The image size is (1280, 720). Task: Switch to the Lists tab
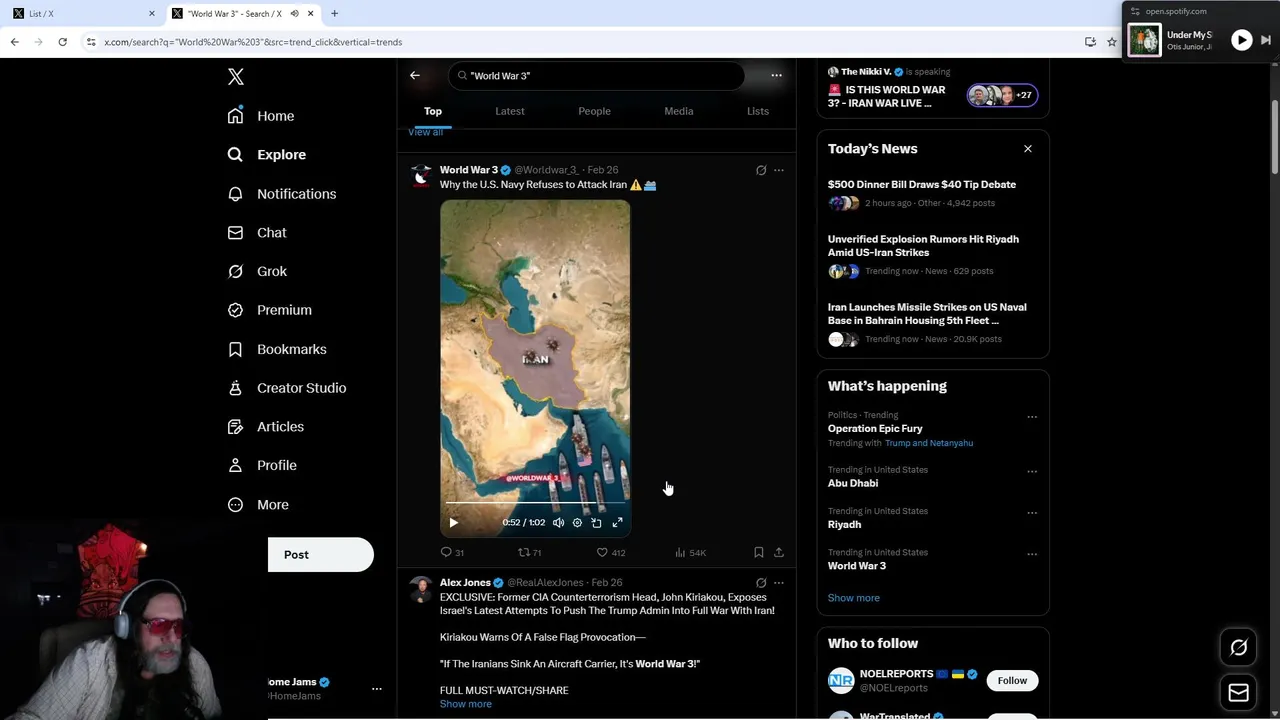click(758, 111)
